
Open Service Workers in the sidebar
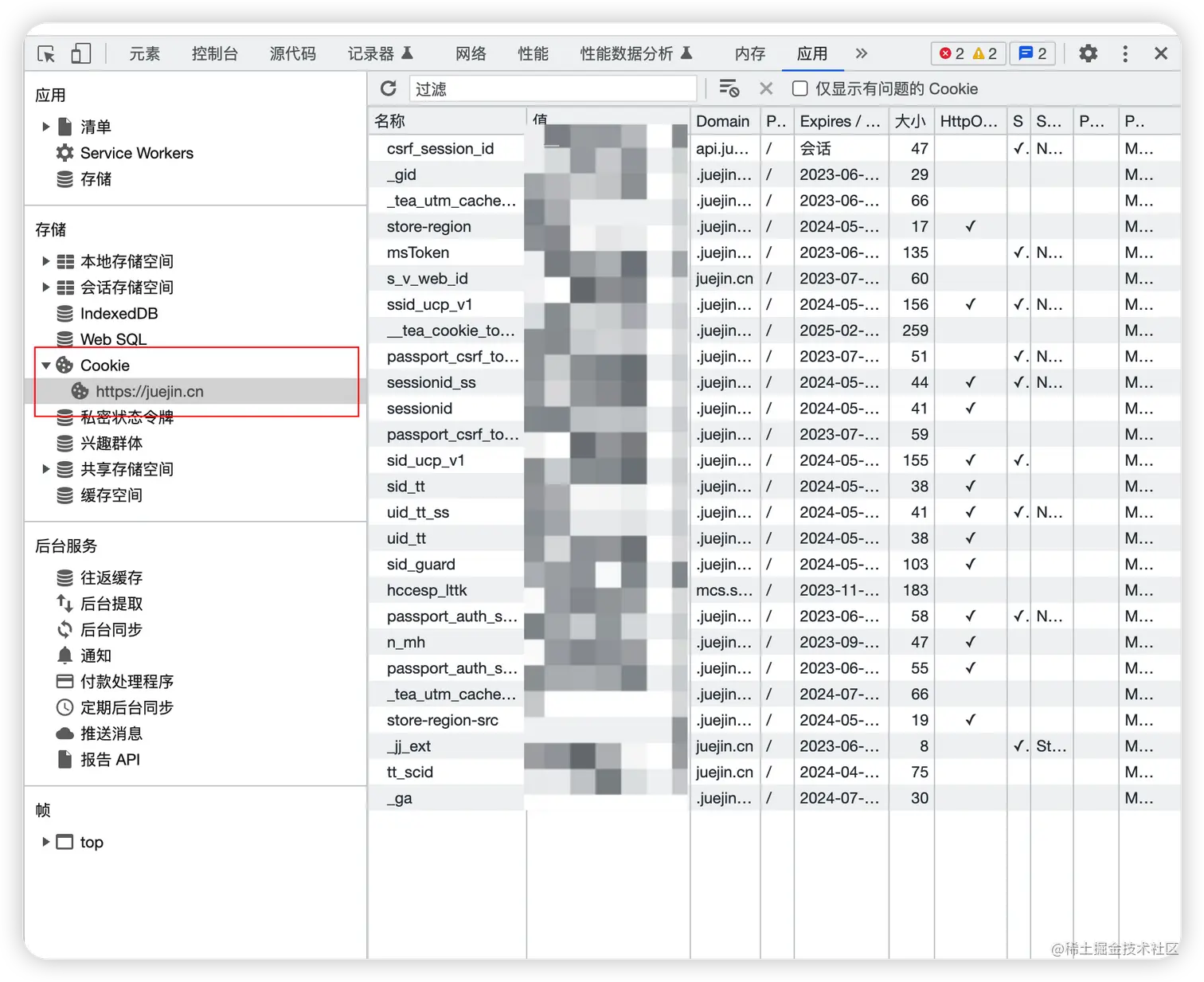[x=137, y=153]
